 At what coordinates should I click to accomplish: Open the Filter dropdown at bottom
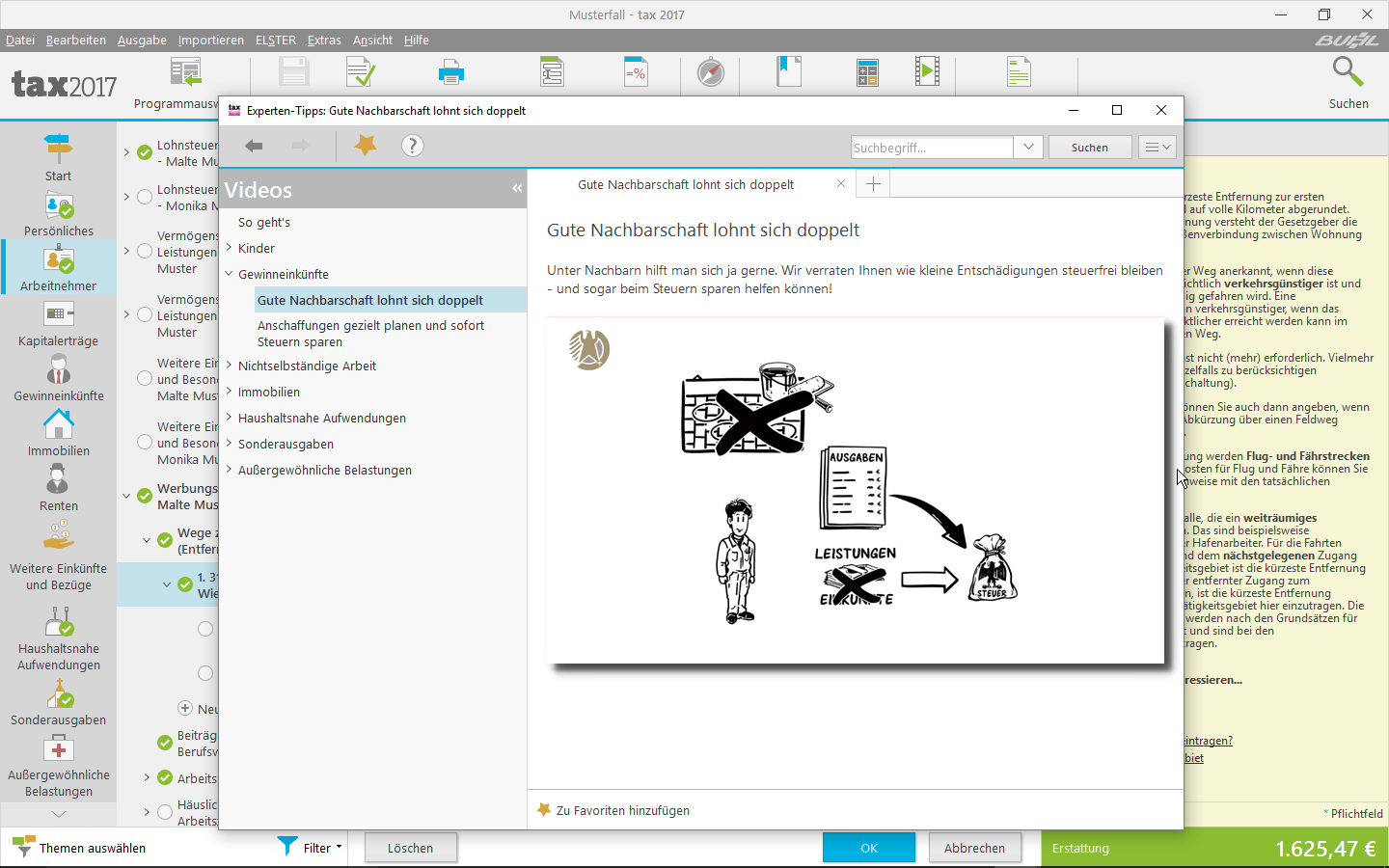tap(311, 848)
